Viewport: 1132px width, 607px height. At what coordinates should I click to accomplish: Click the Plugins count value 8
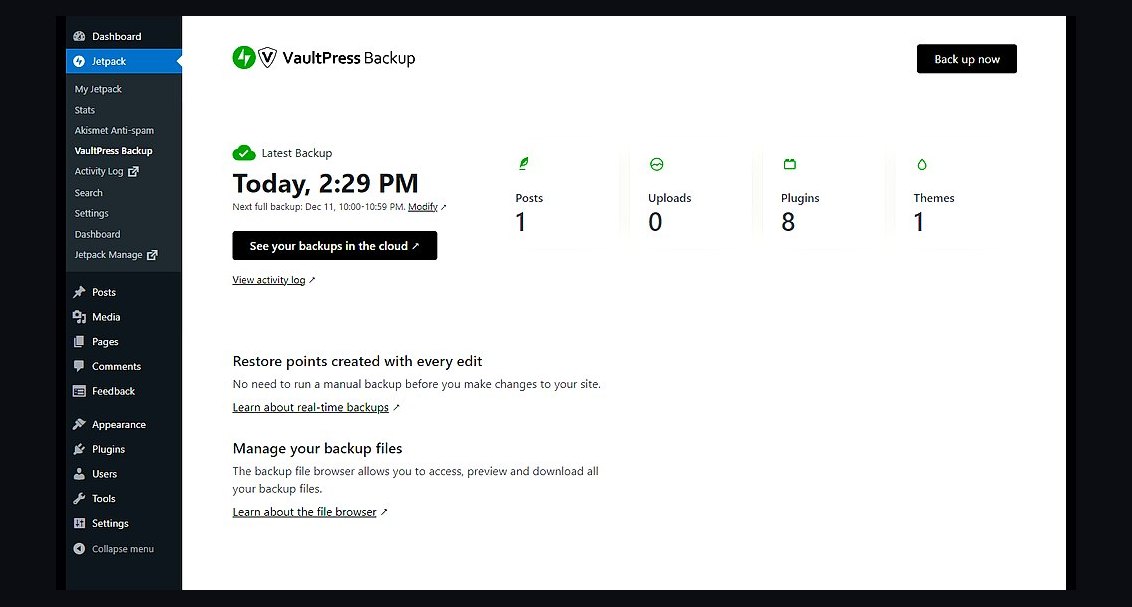788,222
